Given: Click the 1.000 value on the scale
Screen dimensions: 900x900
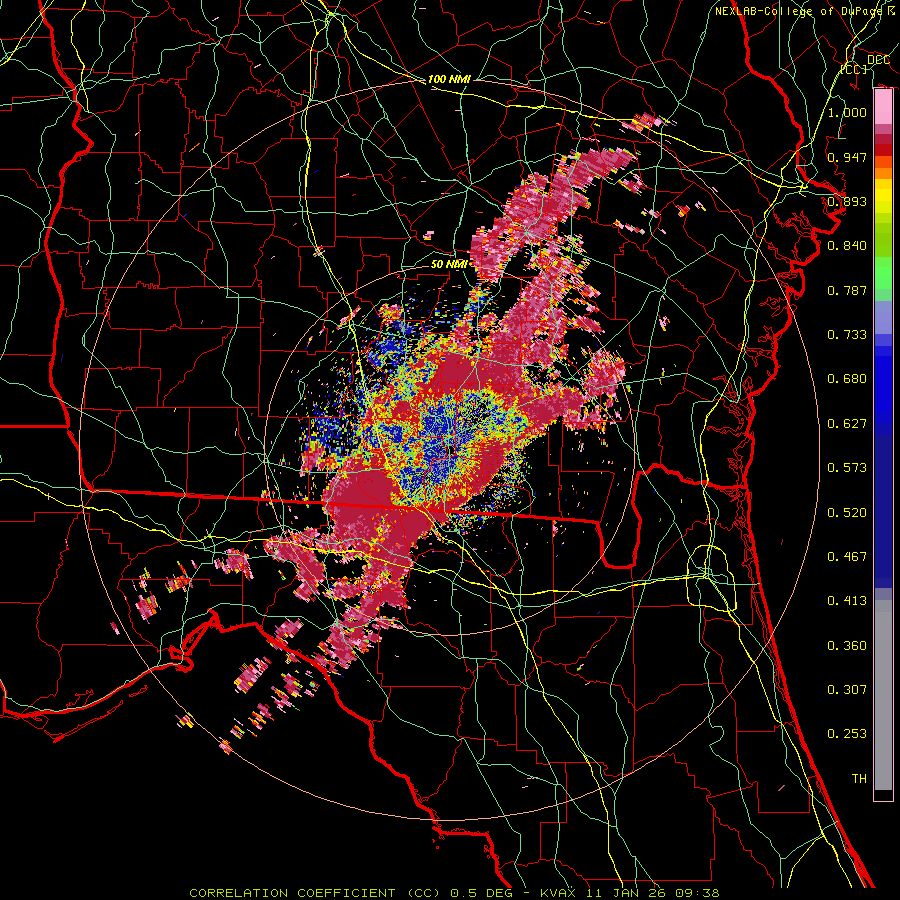Looking at the screenshot, I should tap(847, 112).
